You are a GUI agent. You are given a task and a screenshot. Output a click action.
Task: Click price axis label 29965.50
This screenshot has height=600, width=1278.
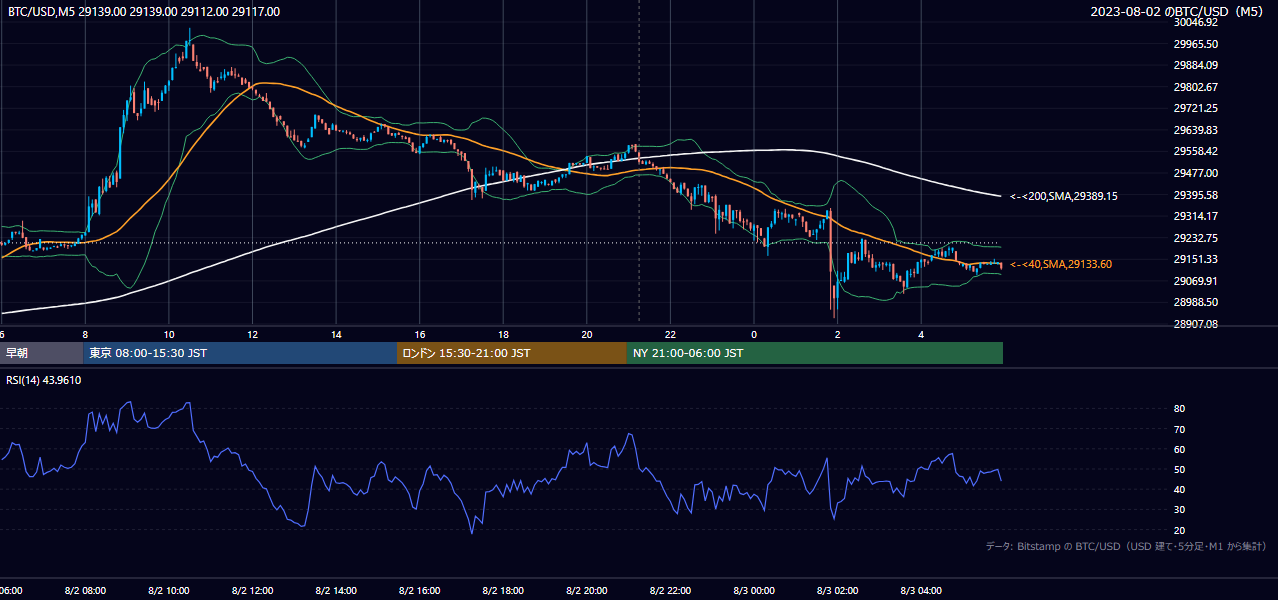(x=1196, y=44)
